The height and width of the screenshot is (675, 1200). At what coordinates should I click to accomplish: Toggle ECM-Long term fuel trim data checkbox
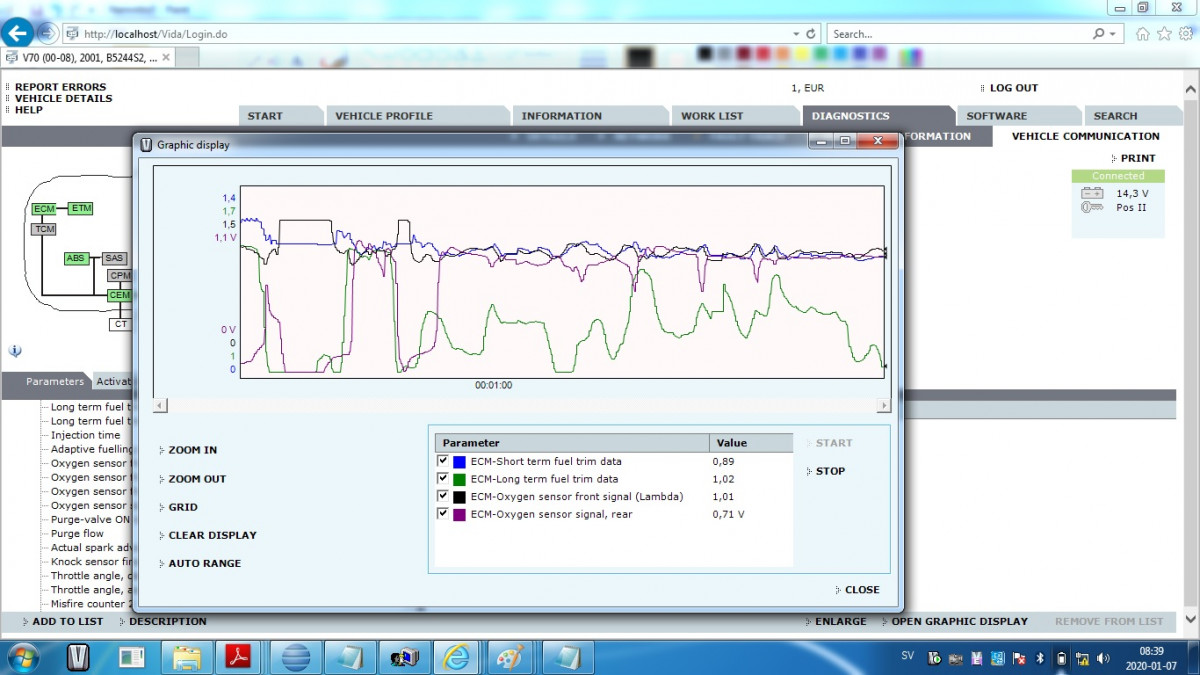(443, 479)
